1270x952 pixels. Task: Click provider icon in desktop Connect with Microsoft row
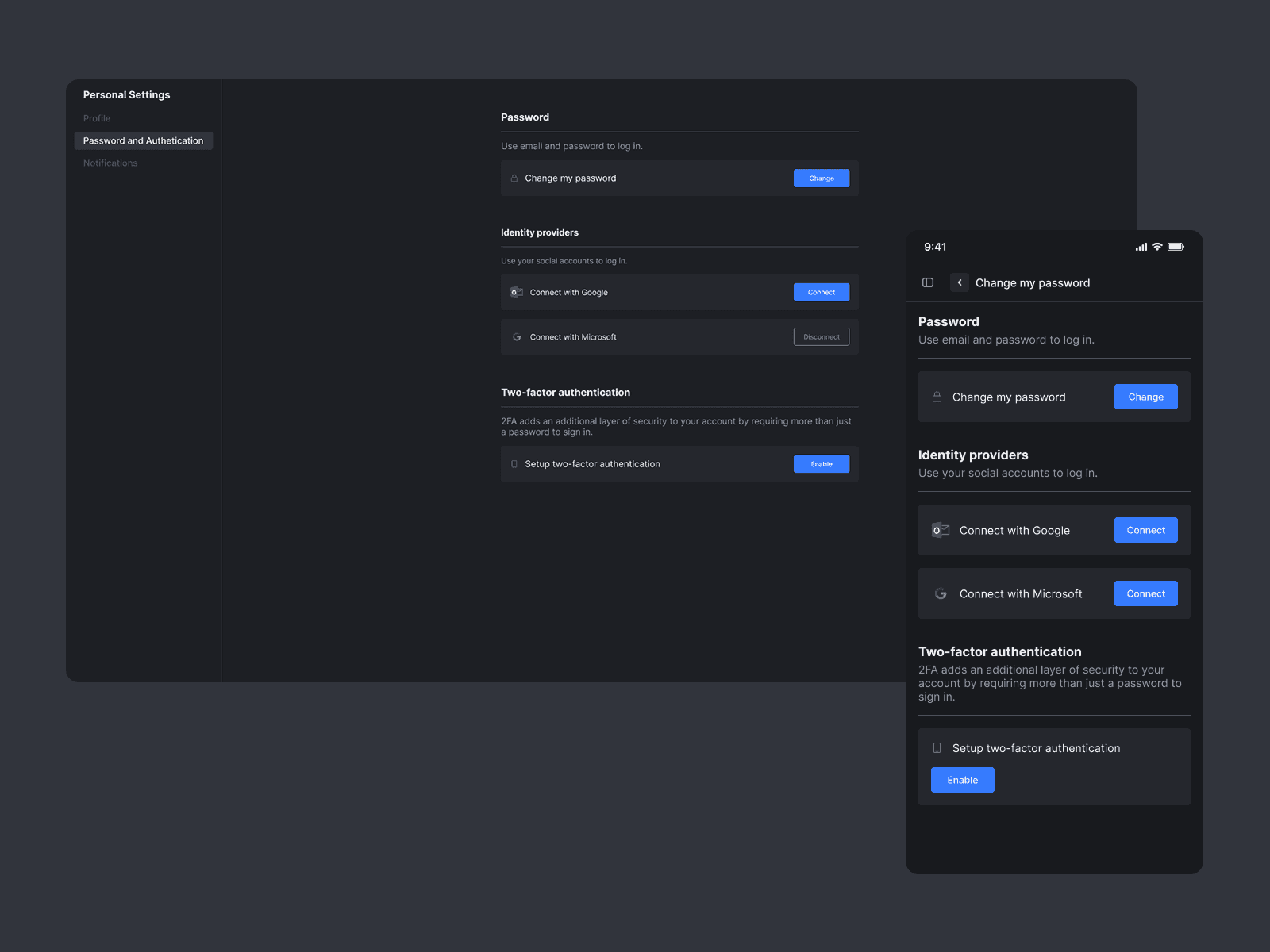click(x=517, y=336)
